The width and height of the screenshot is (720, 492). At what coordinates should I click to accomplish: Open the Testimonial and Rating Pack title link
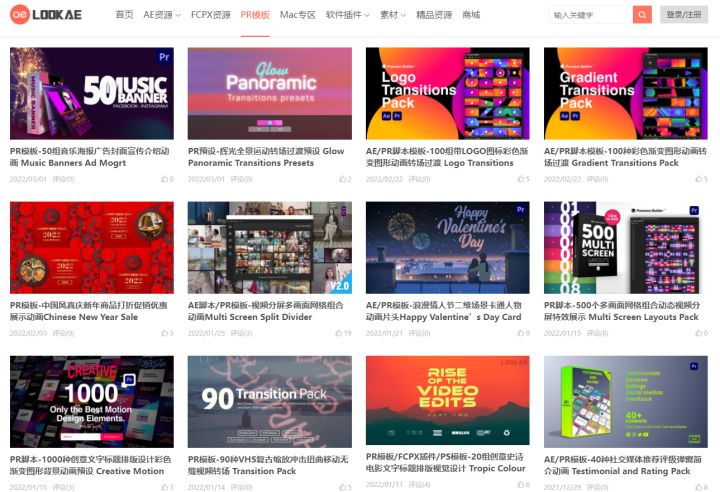pos(623,465)
